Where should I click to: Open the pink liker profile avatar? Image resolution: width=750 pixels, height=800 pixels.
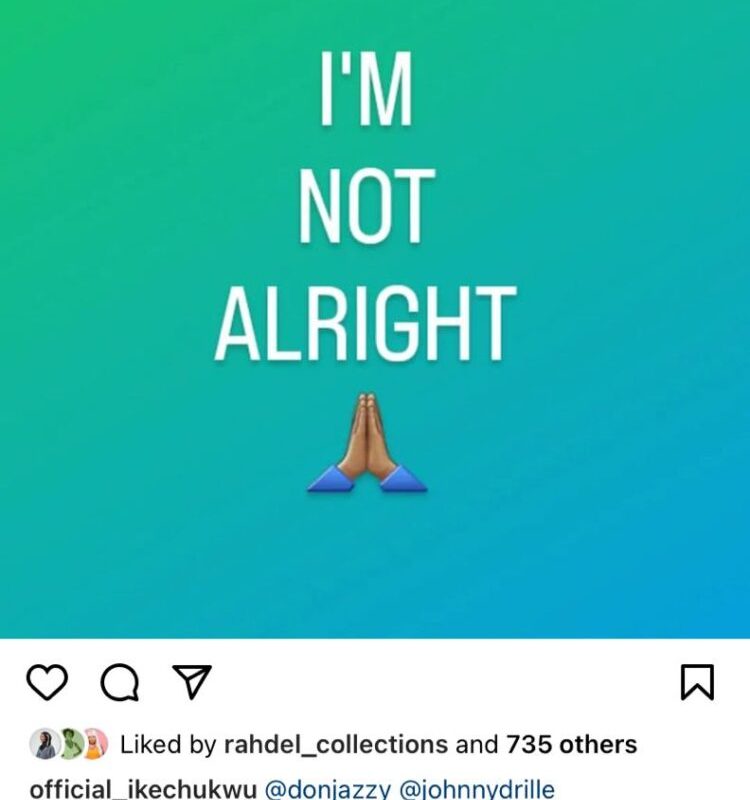click(x=95, y=743)
